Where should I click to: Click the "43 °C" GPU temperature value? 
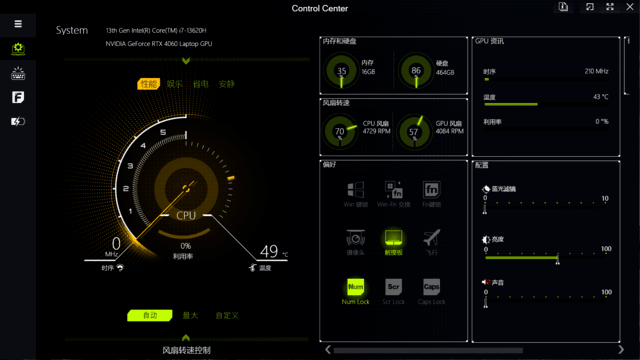600,97
